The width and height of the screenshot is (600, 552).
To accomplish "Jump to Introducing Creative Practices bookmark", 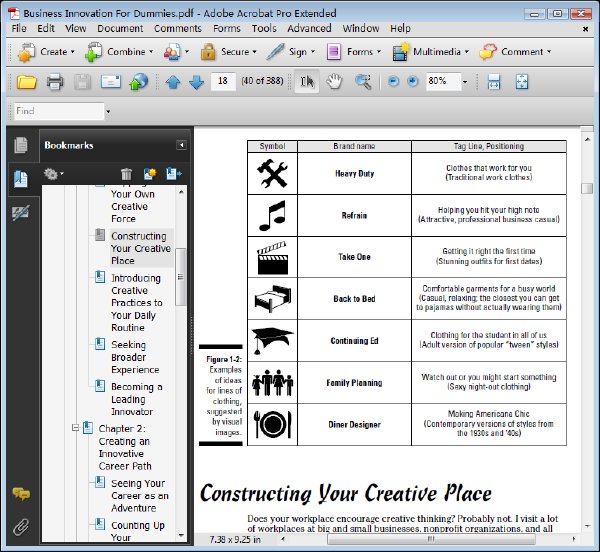I will click(x=137, y=303).
